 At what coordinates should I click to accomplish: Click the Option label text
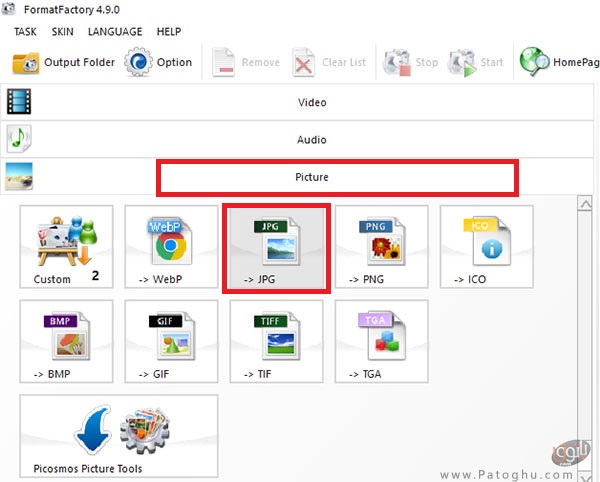pos(174,62)
